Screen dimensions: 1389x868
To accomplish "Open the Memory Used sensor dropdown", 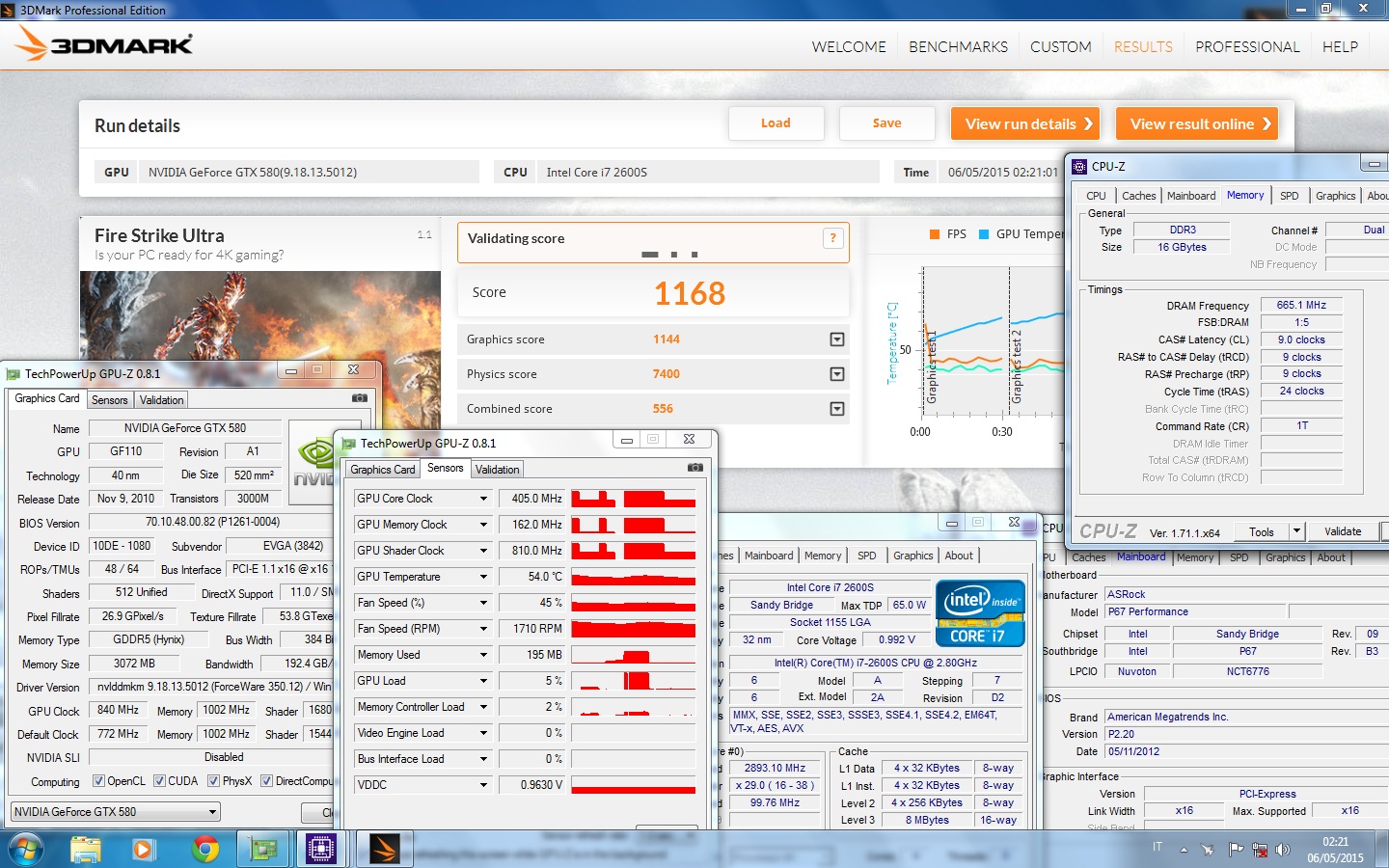I will pyautogui.click(x=483, y=655).
